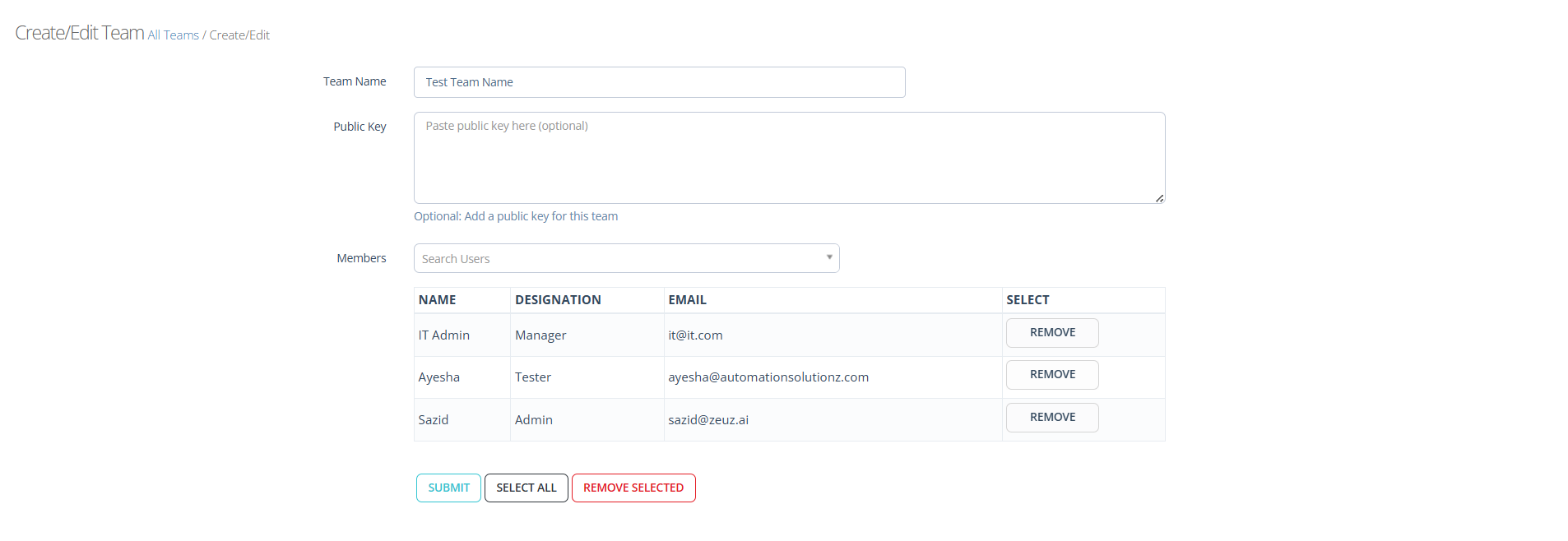
Task: Click the NAME column header
Action: [x=437, y=300]
